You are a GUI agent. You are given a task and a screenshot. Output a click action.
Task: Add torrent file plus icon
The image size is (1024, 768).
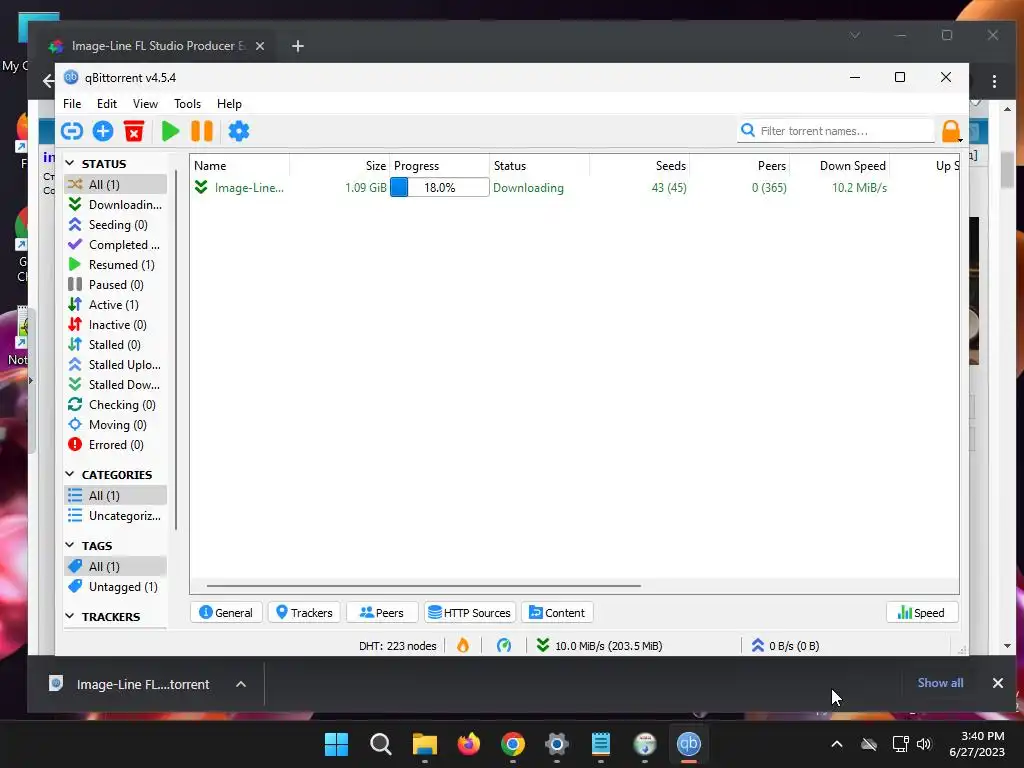coord(103,131)
